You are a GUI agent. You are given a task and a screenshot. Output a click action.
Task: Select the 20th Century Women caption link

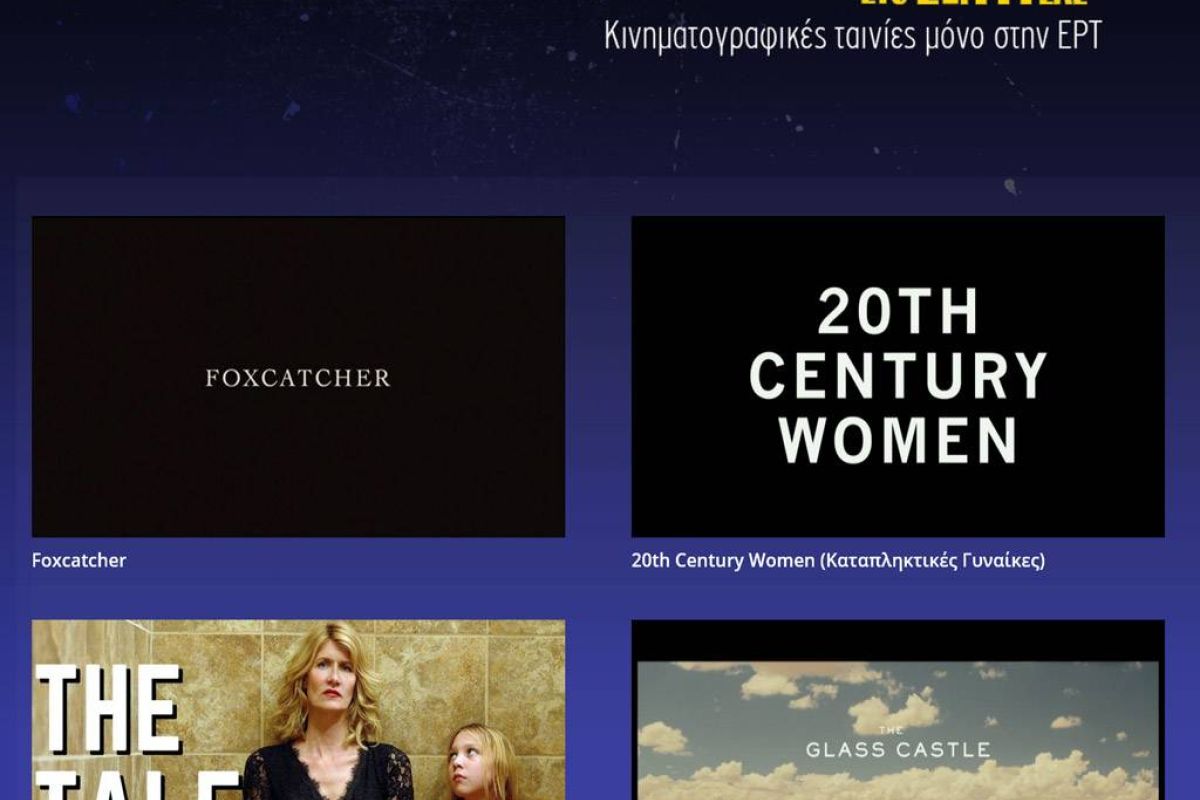(x=838, y=561)
